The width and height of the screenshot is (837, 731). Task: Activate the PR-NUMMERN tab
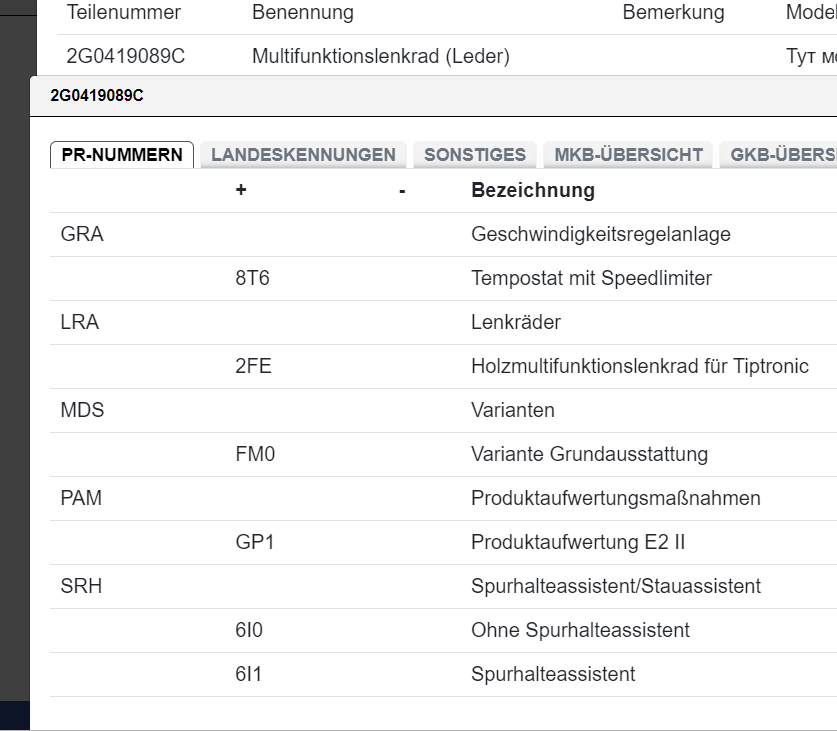(122, 155)
